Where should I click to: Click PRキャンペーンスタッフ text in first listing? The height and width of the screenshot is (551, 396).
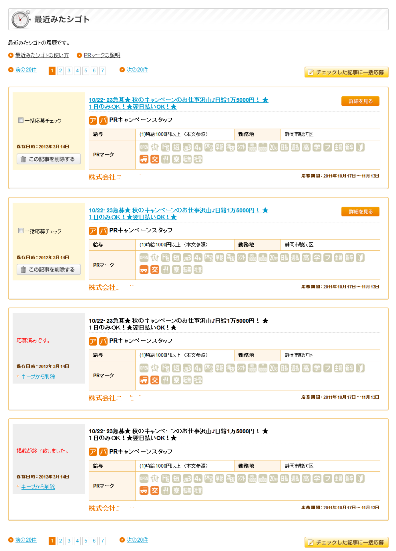(x=141, y=120)
